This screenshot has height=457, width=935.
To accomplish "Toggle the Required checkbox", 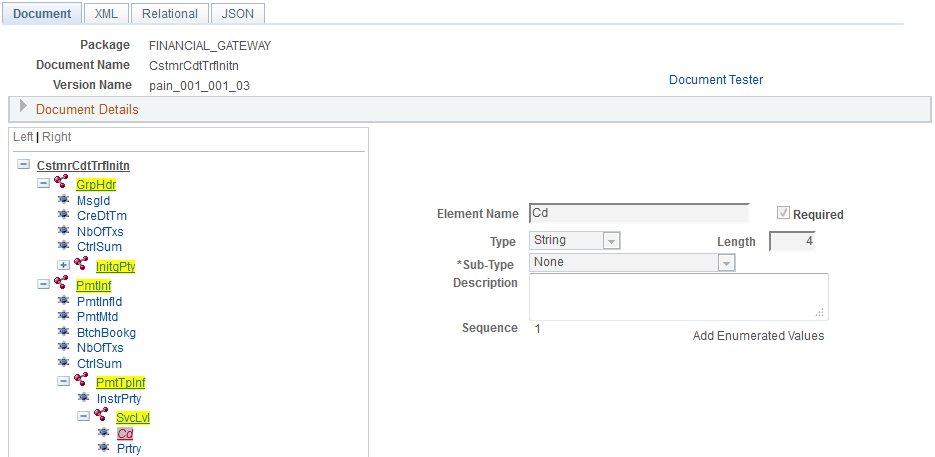I will (x=784, y=214).
